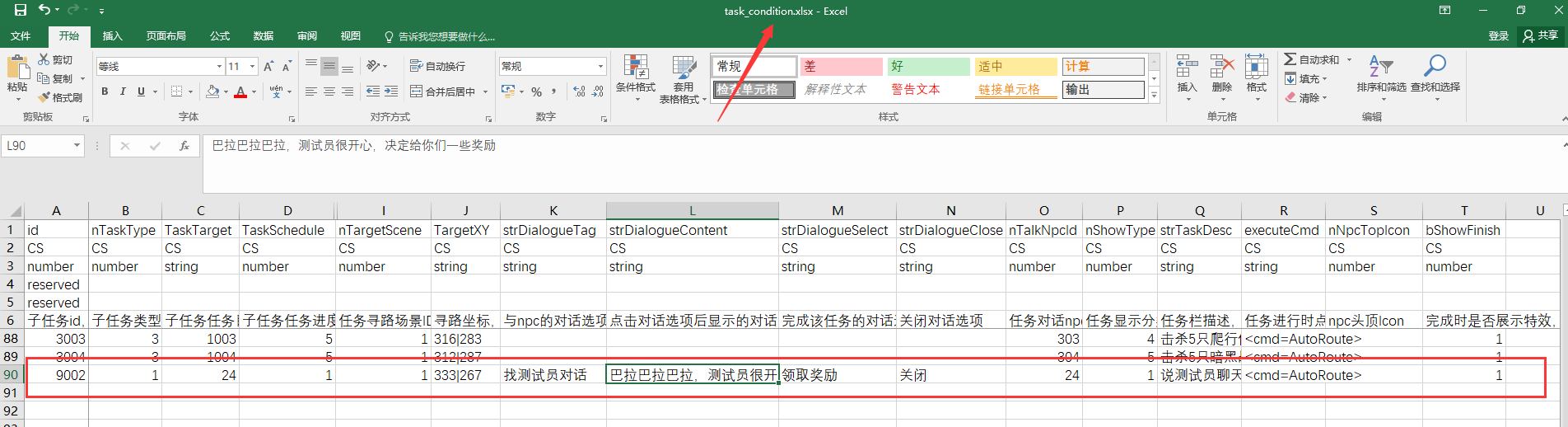Click the Conditional Formatting (条件格式) icon
The image size is (1568, 427).
click(x=635, y=68)
